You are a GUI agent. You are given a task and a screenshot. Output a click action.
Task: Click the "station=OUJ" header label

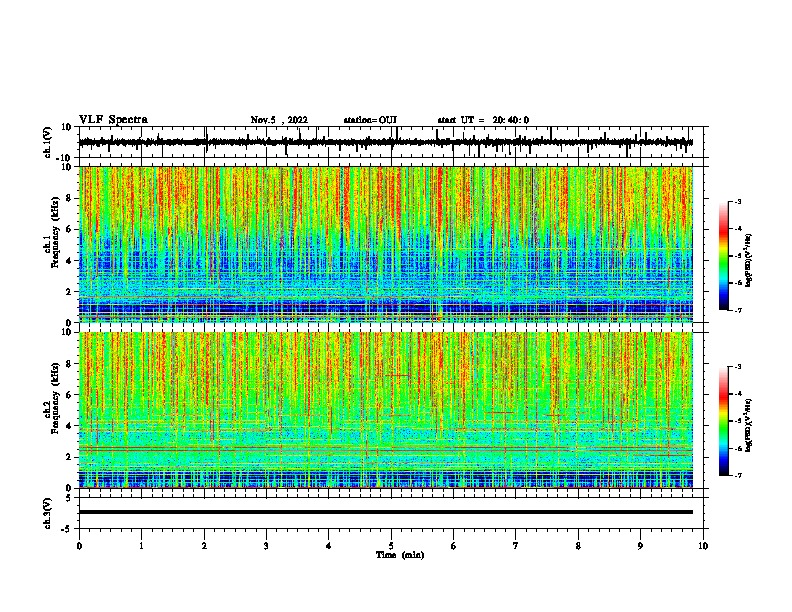tap(370, 120)
